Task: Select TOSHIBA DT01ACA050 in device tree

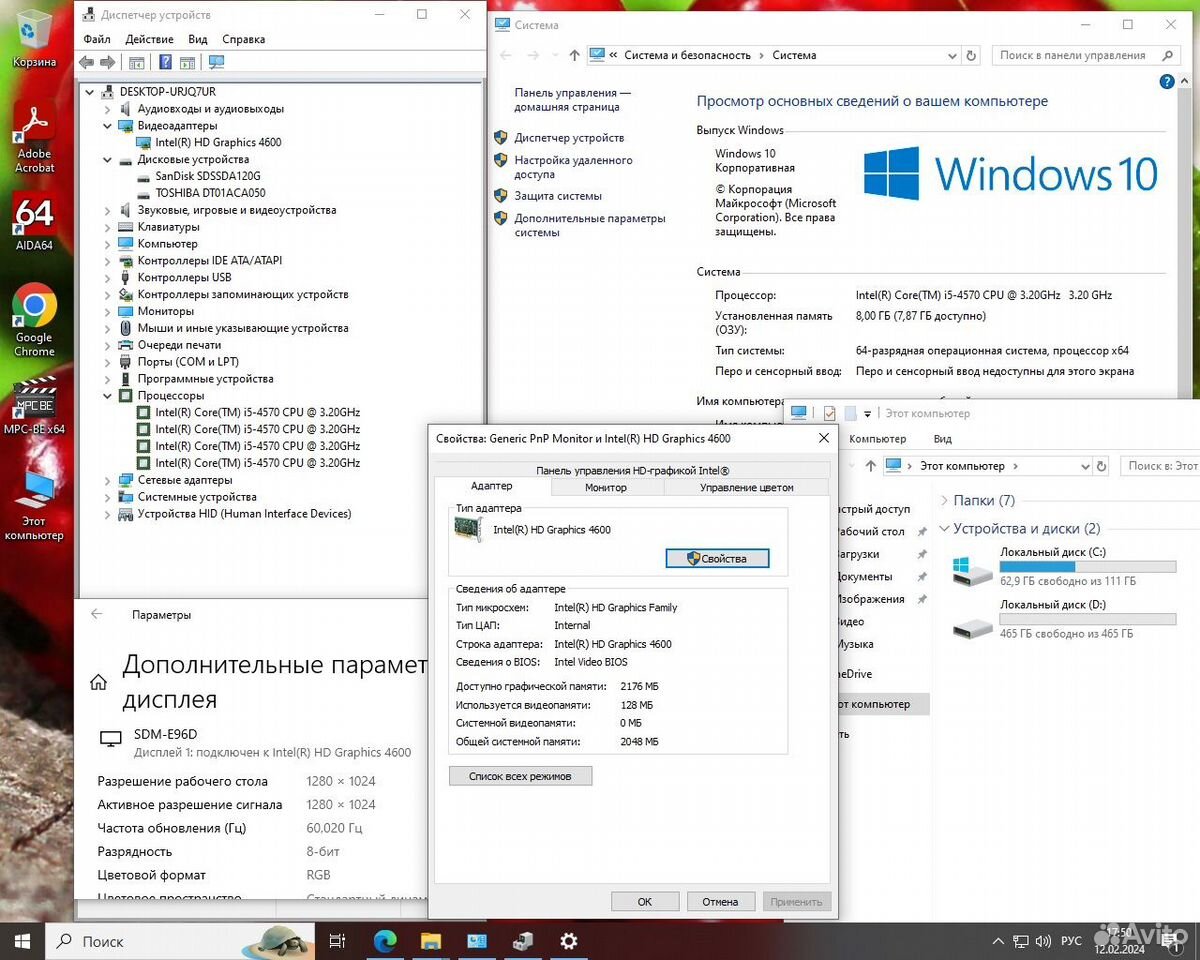Action: coord(210,193)
